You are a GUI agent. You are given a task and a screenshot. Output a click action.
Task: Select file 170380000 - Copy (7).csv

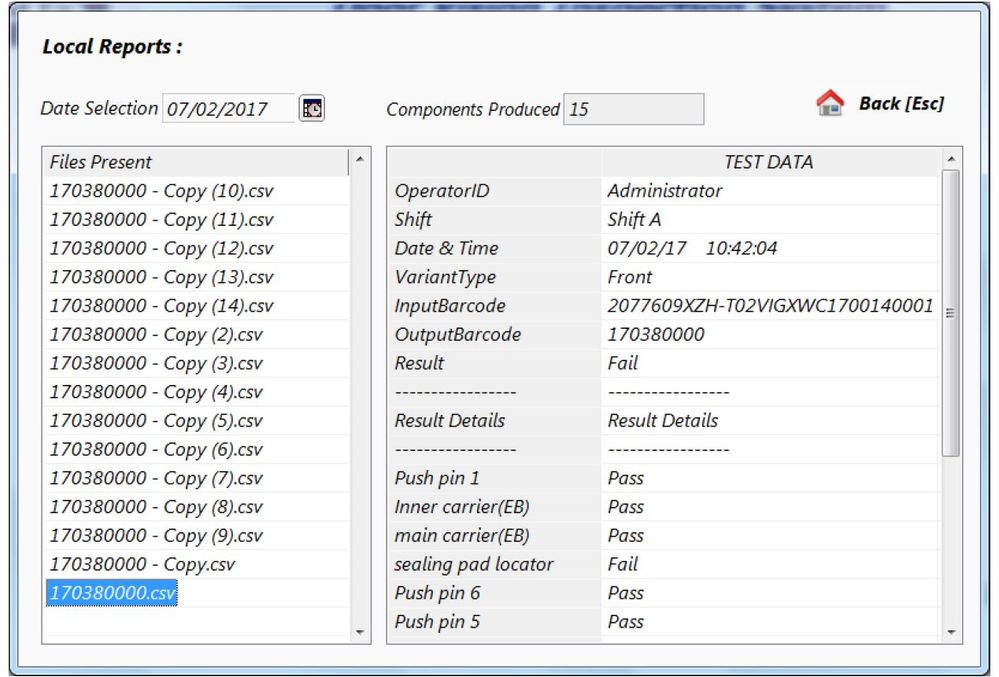[x=196, y=478]
